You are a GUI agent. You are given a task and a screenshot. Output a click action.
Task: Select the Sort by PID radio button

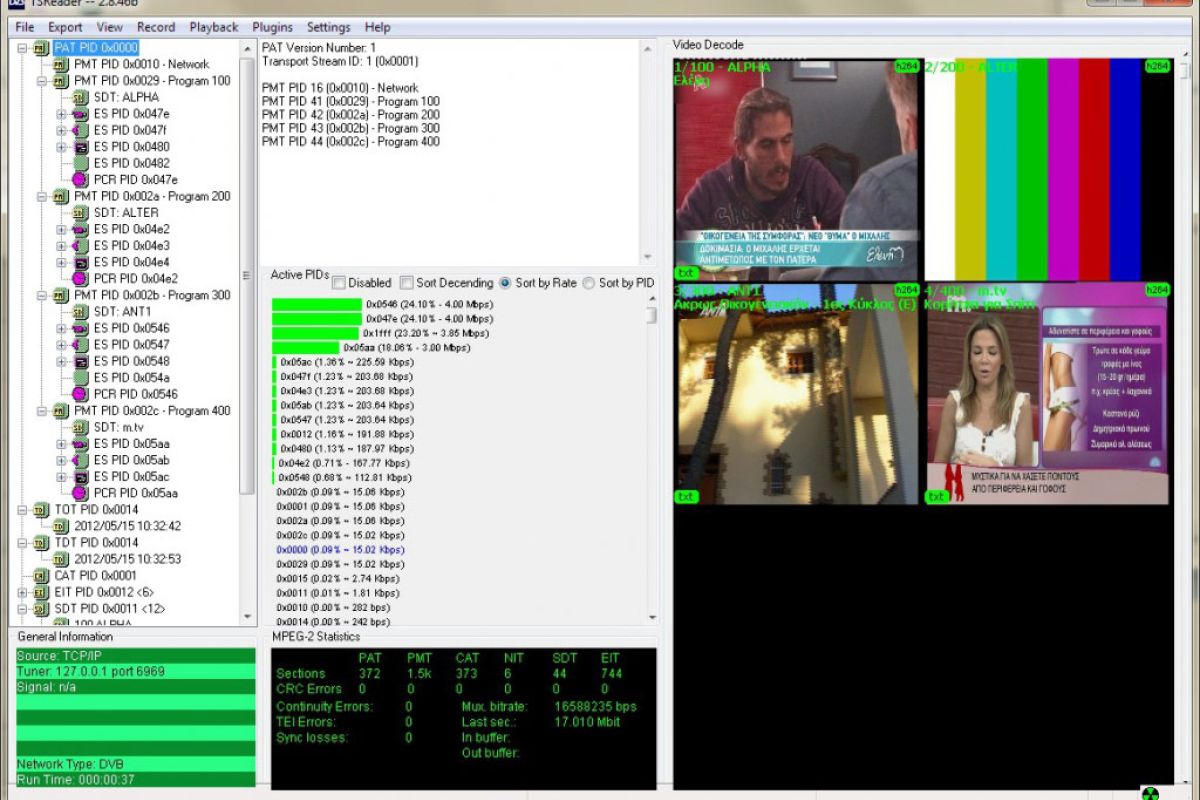click(588, 283)
